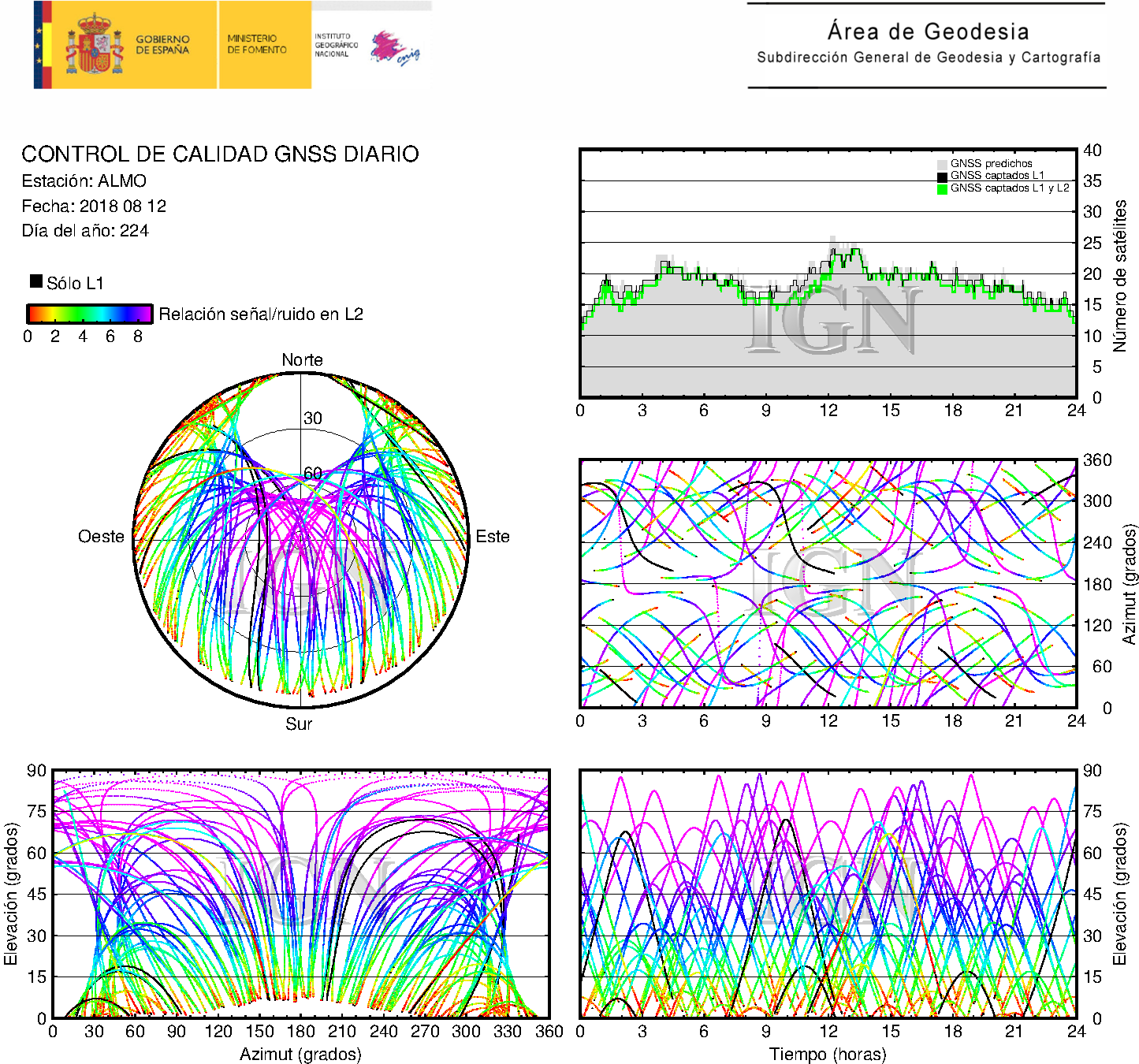1139x1064 pixels.
Task: Click the 'Este' label on the skyplot
Action: (x=493, y=537)
